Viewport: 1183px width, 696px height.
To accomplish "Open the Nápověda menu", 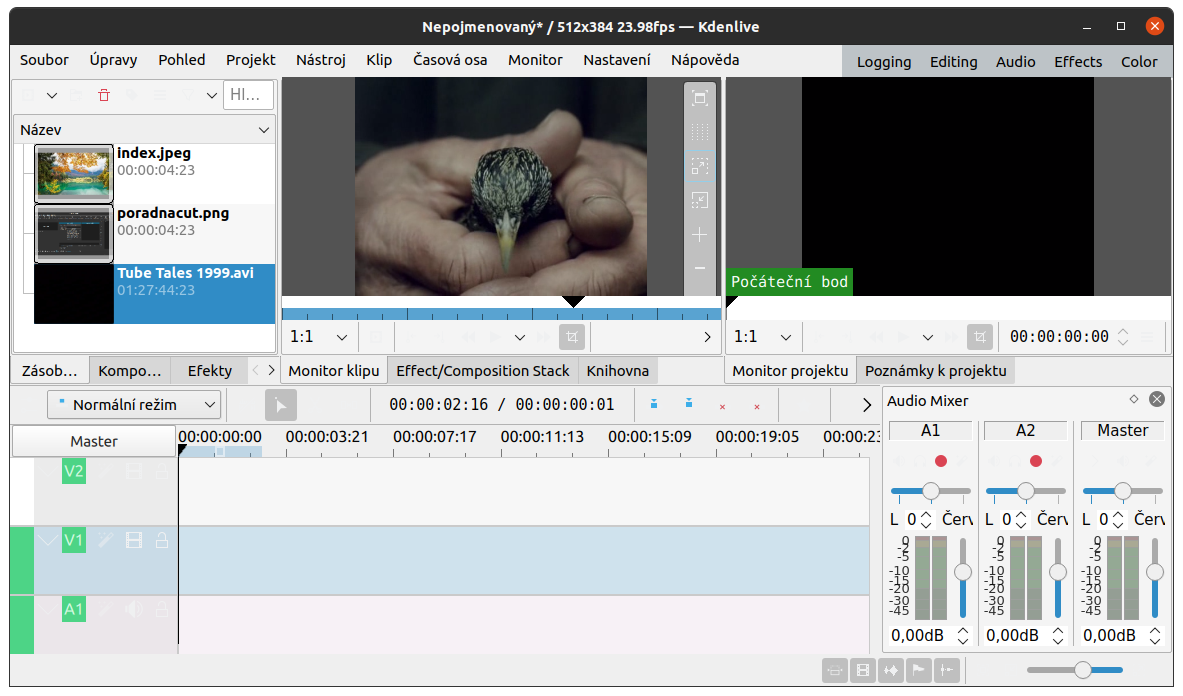I will (x=705, y=60).
